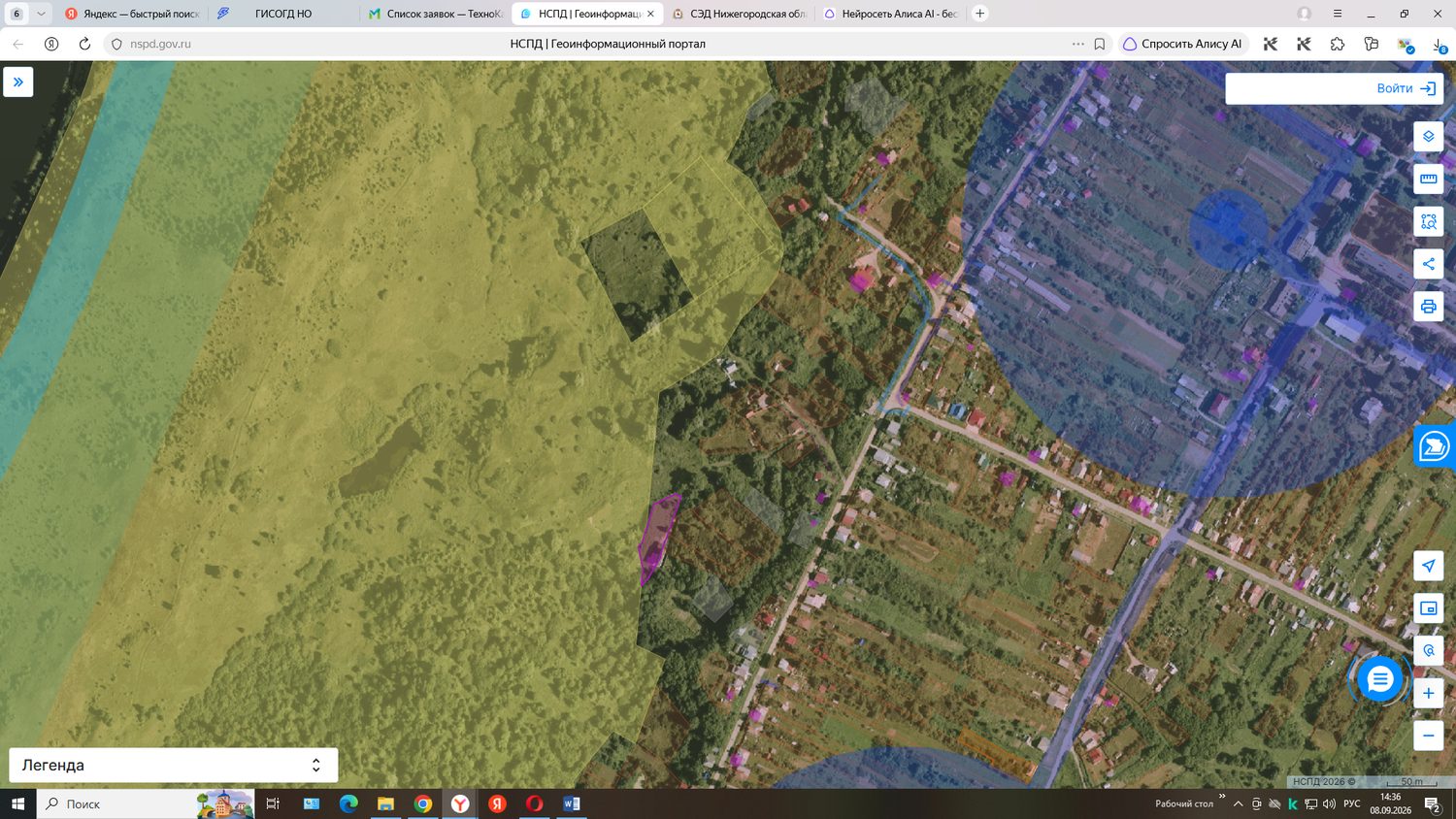Activate the area search selection tool
Viewport: 1456px width, 819px height.
pos(1428,221)
